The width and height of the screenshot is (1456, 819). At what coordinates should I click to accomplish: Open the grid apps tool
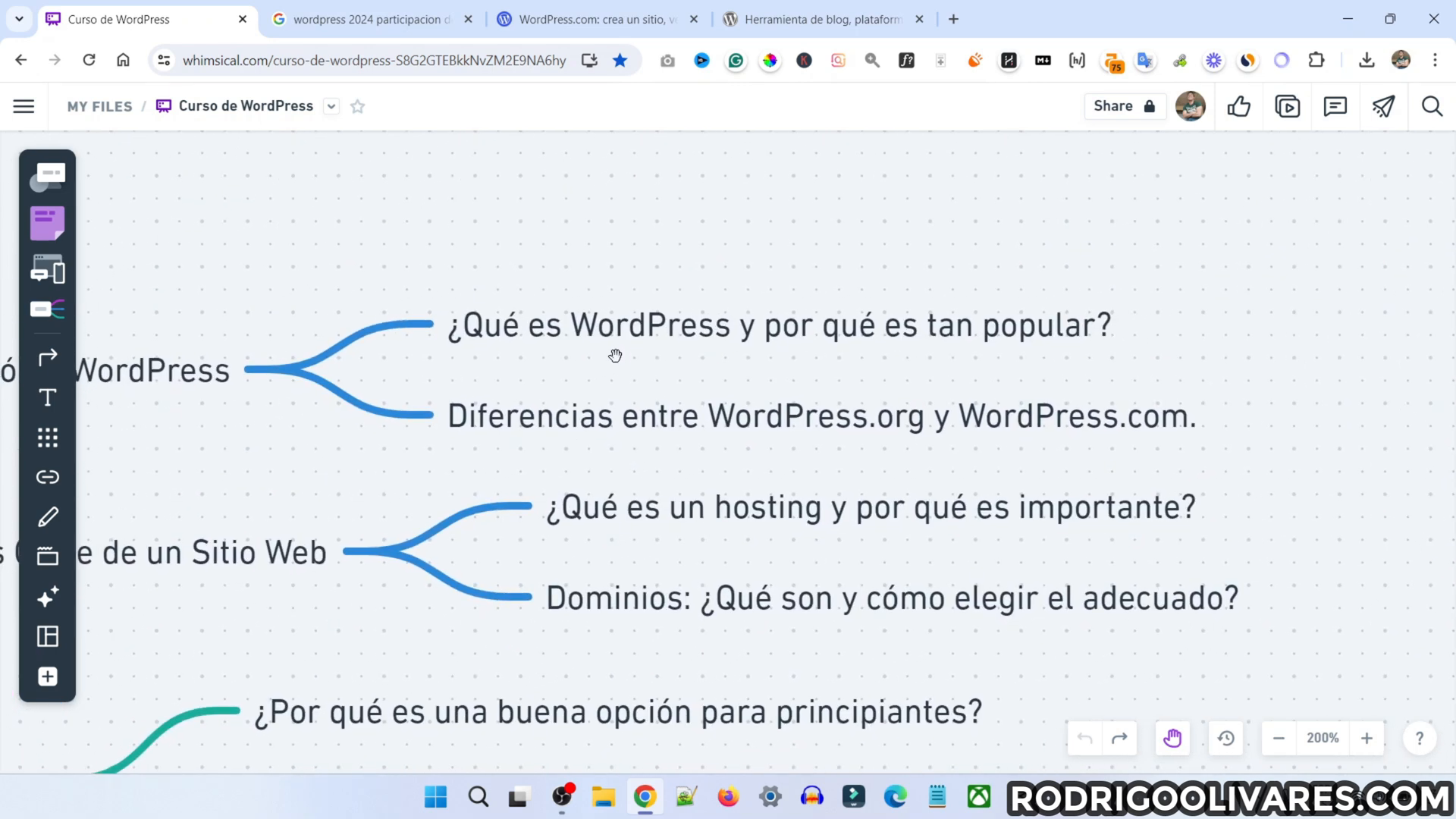(48, 438)
